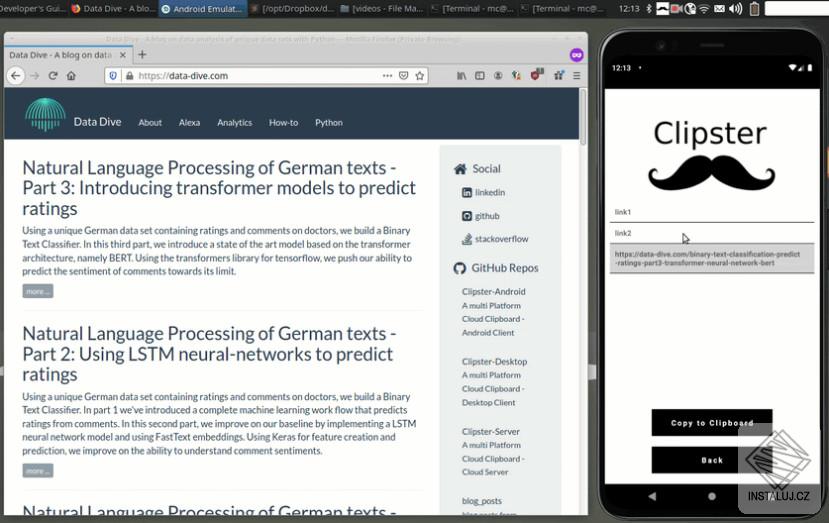Click more button under Part 3
829x523 pixels.
click(x=38, y=291)
